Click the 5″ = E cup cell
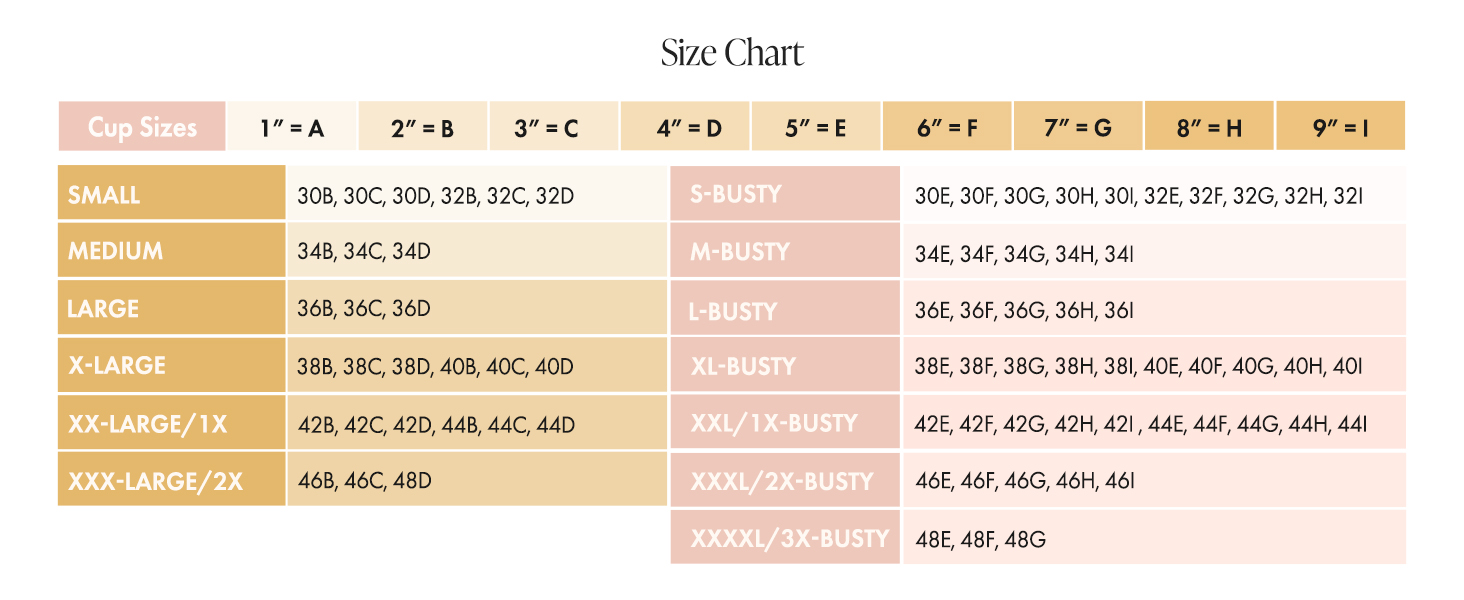 click(x=815, y=127)
